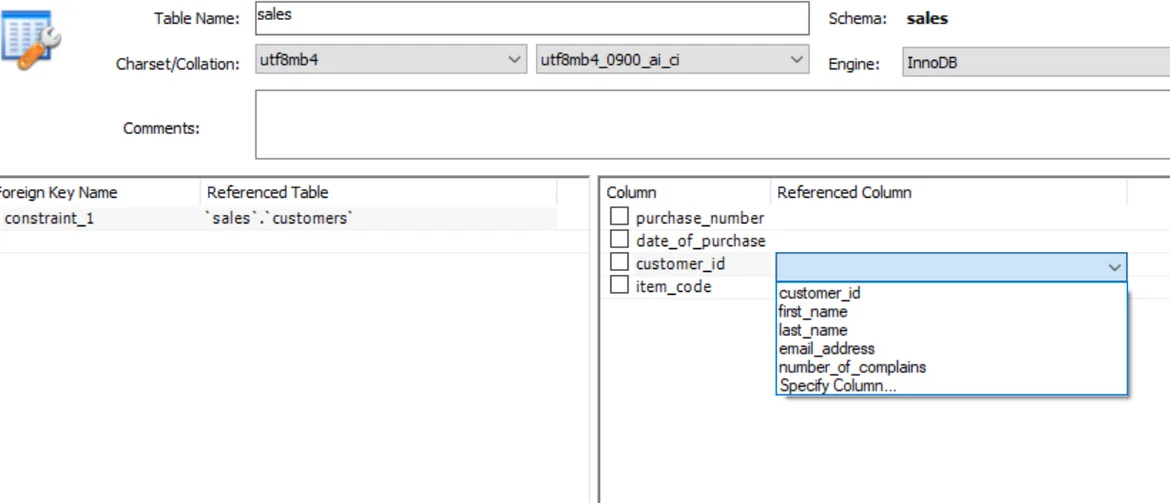
Task: Click the Specify Column... option
Action: 838,386
